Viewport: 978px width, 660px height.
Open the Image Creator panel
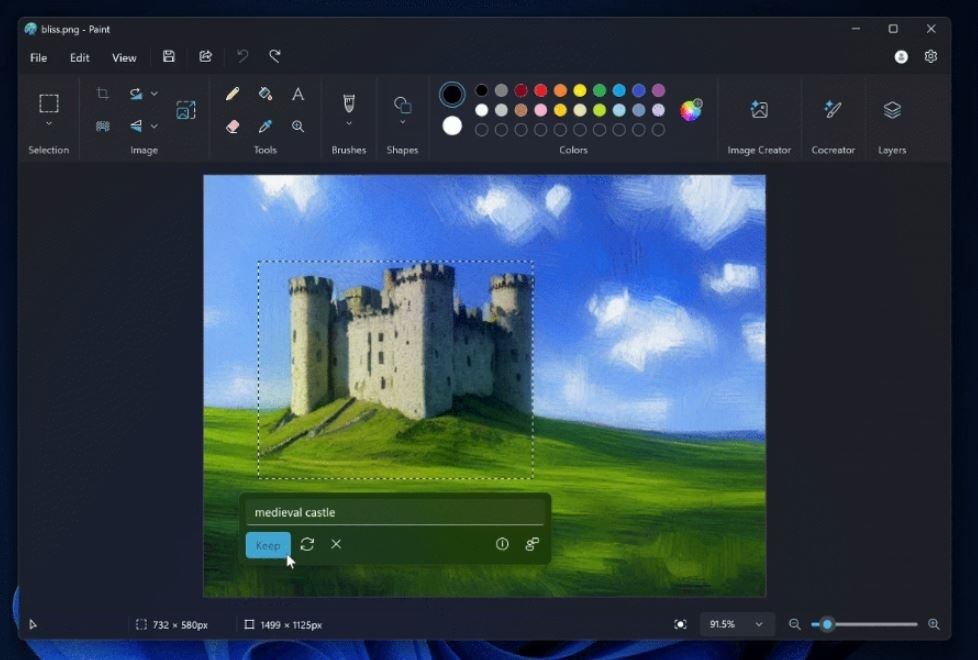tap(758, 108)
